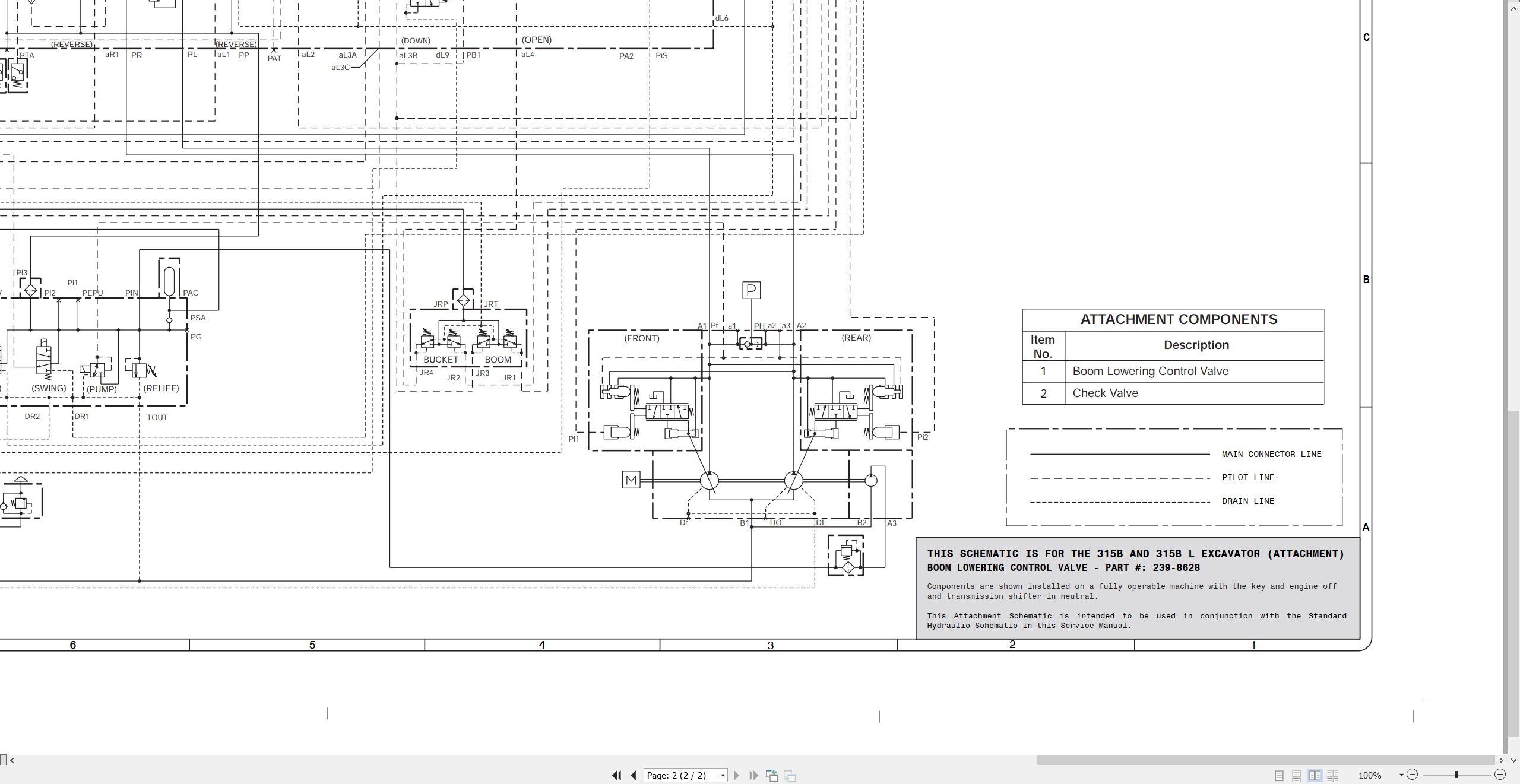Click the horizontal scrollbar left arrow
1520x784 pixels.
point(12,760)
